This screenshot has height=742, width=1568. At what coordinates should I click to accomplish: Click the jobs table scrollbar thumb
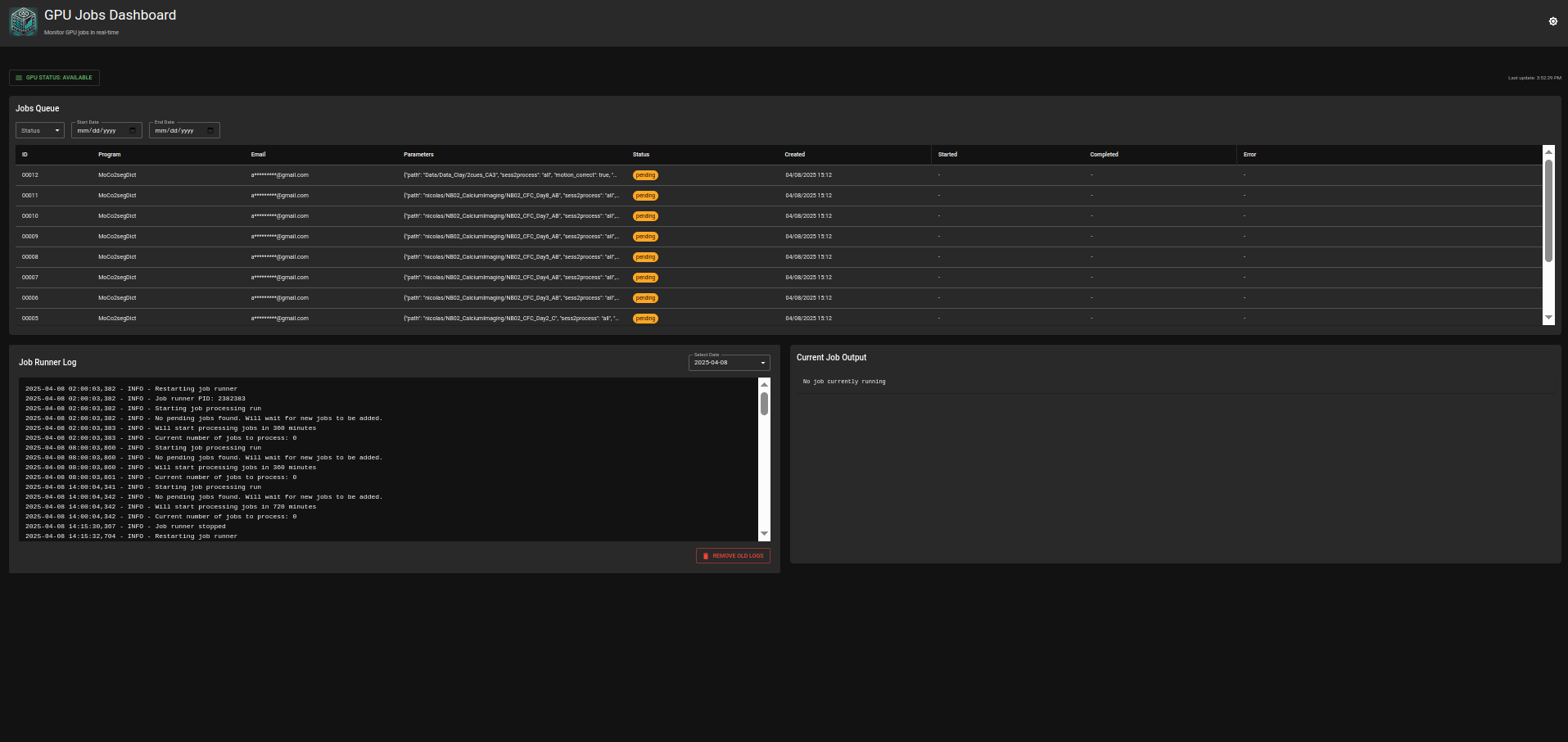(x=1548, y=210)
